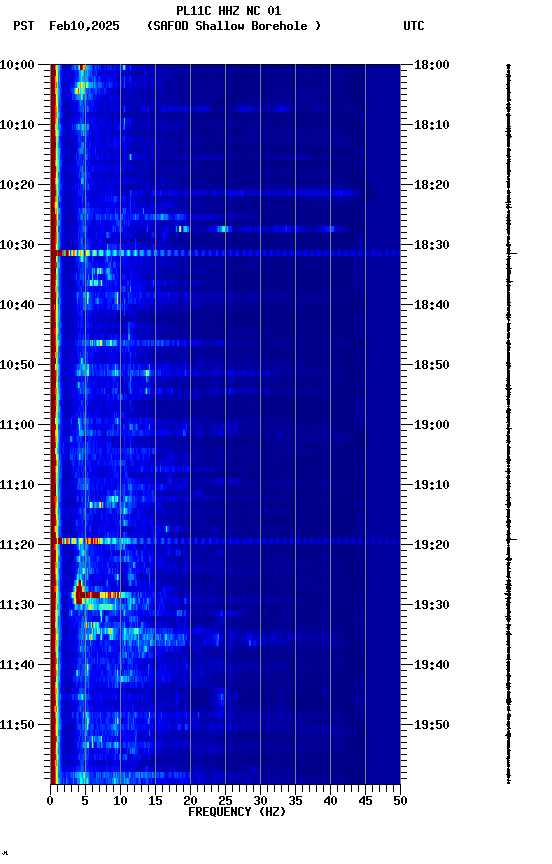Click the FREQUENCY (HZ) axis title
The image size is (552, 864).
[237, 812]
